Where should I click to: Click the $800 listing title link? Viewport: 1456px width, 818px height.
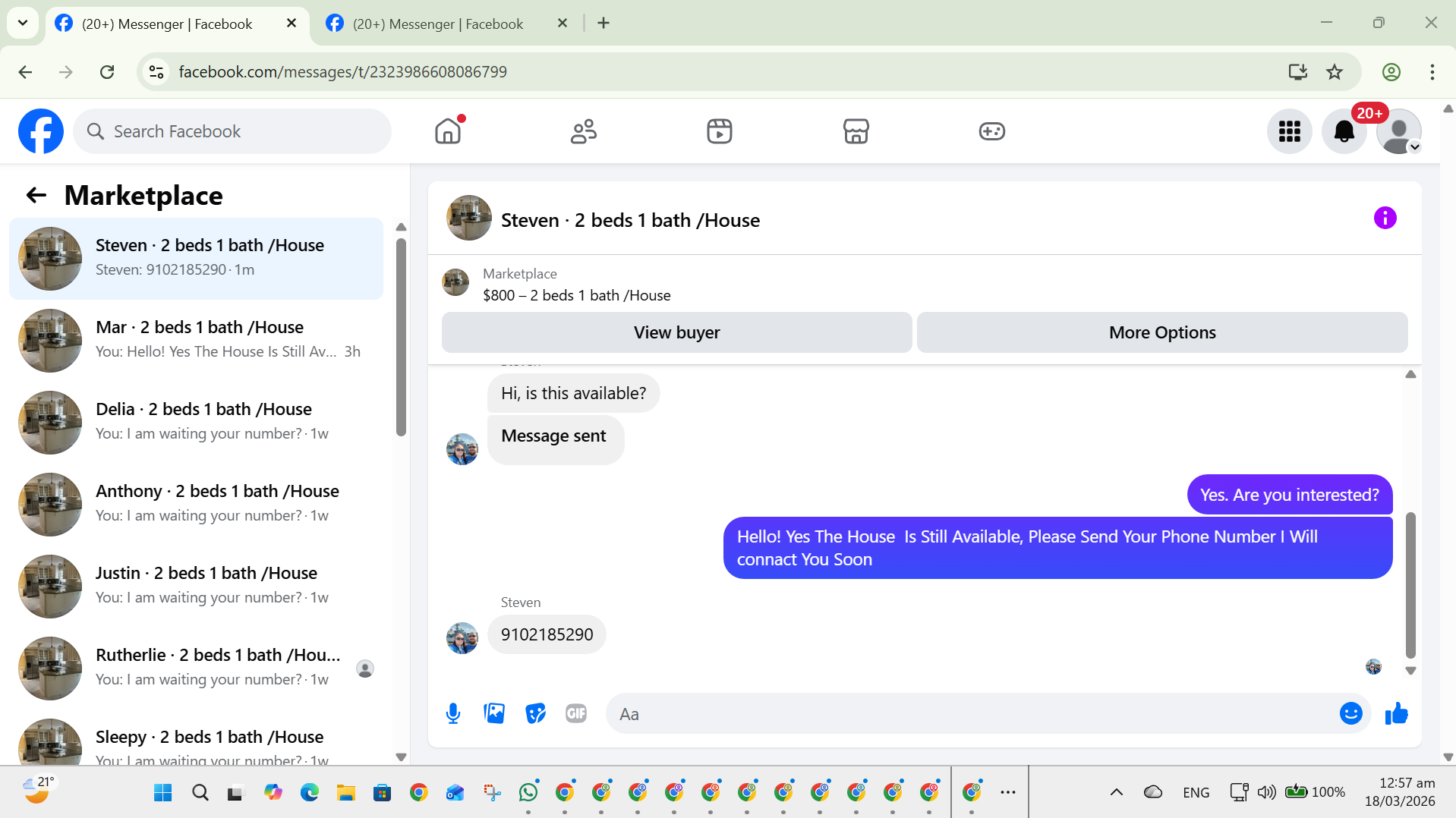coord(576,295)
